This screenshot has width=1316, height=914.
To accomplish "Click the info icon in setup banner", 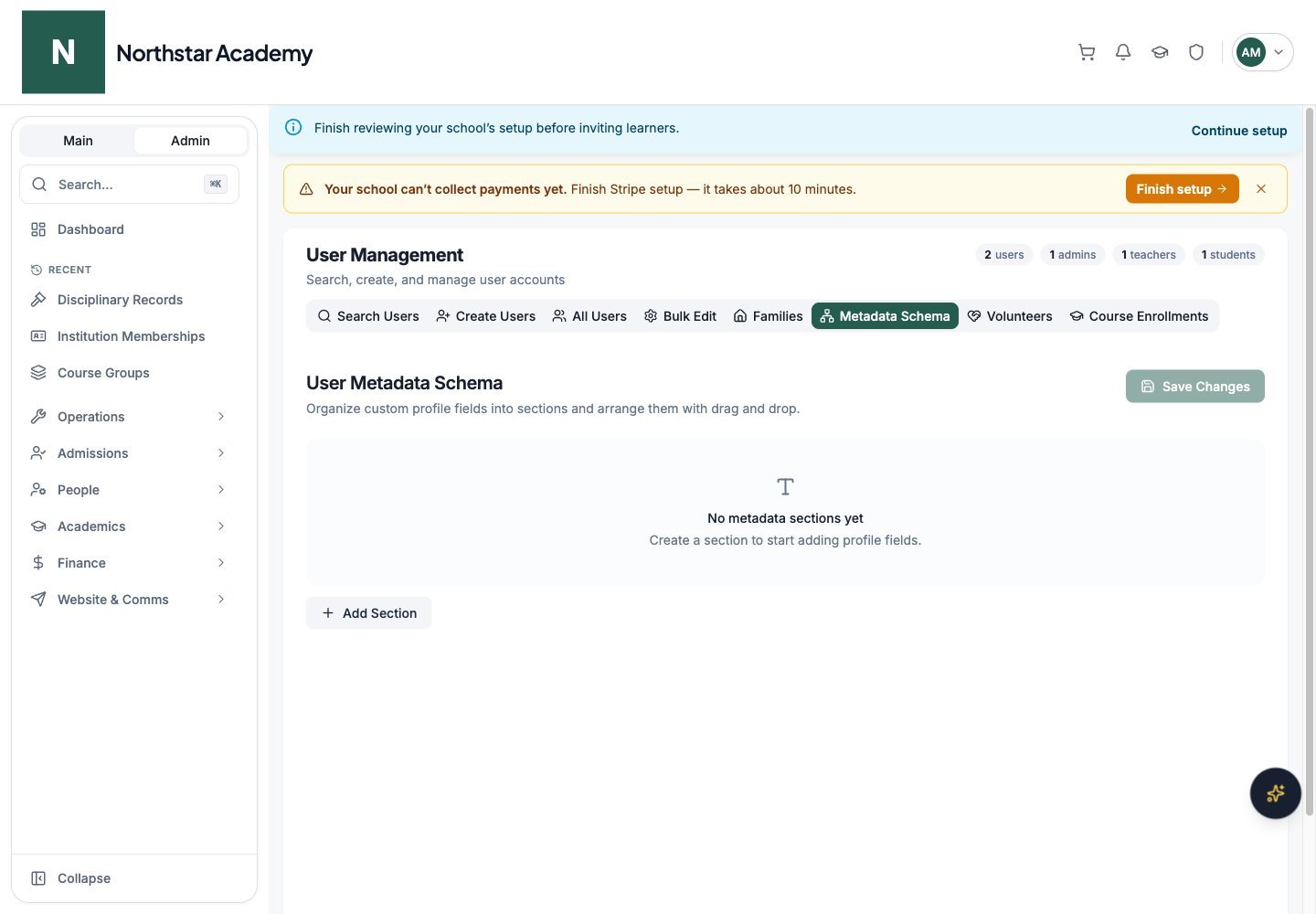I will tap(293, 127).
